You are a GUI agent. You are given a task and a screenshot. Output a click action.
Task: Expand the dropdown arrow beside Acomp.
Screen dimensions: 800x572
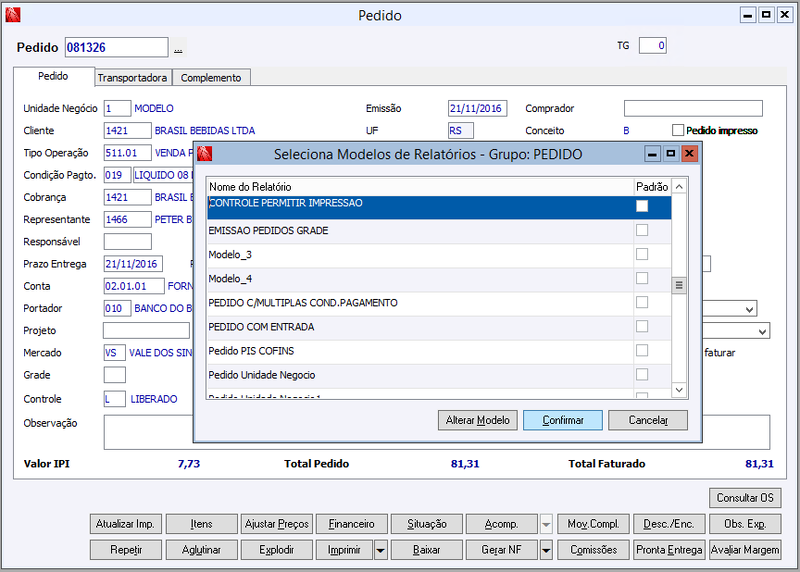click(x=546, y=524)
